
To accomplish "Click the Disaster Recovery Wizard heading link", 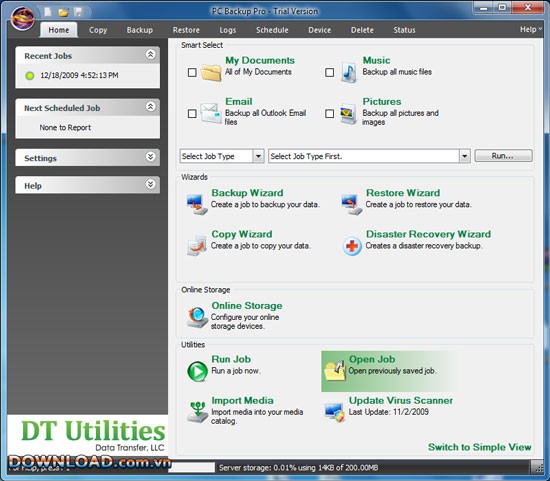I will (428, 234).
